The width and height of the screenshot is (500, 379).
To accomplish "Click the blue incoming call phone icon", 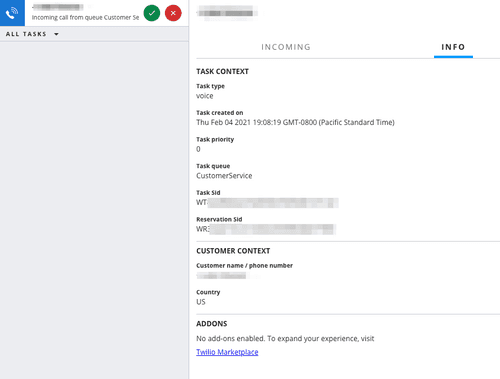I will [12, 13].
